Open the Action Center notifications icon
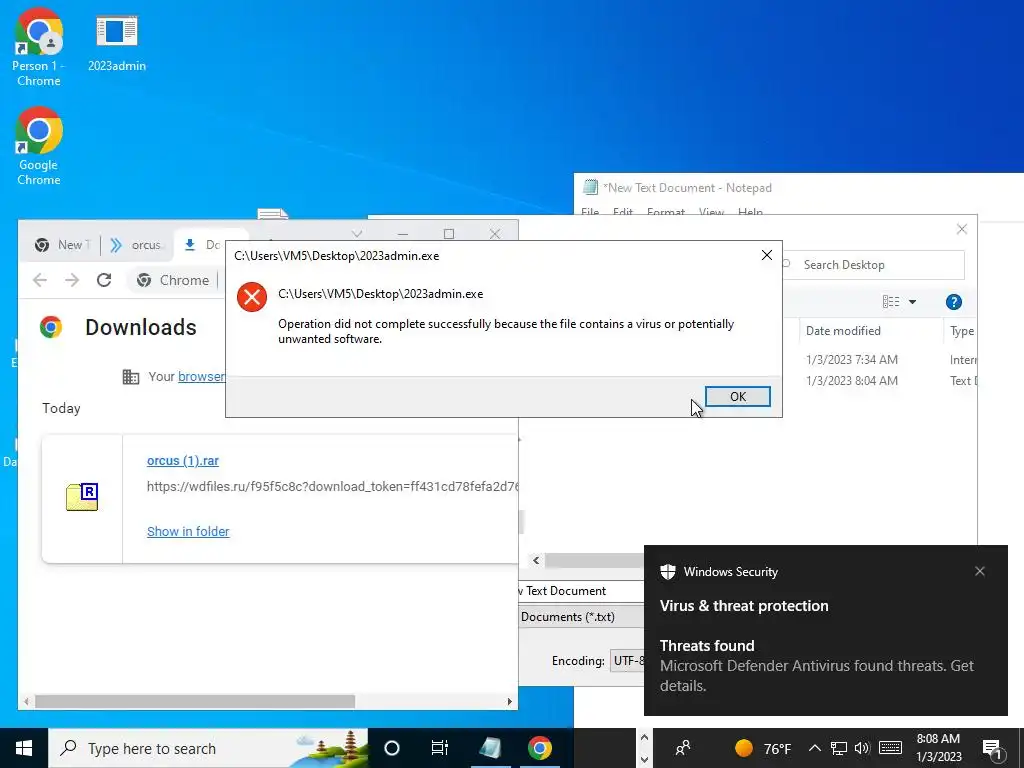Viewport: 1024px width, 768px height. coord(993,749)
